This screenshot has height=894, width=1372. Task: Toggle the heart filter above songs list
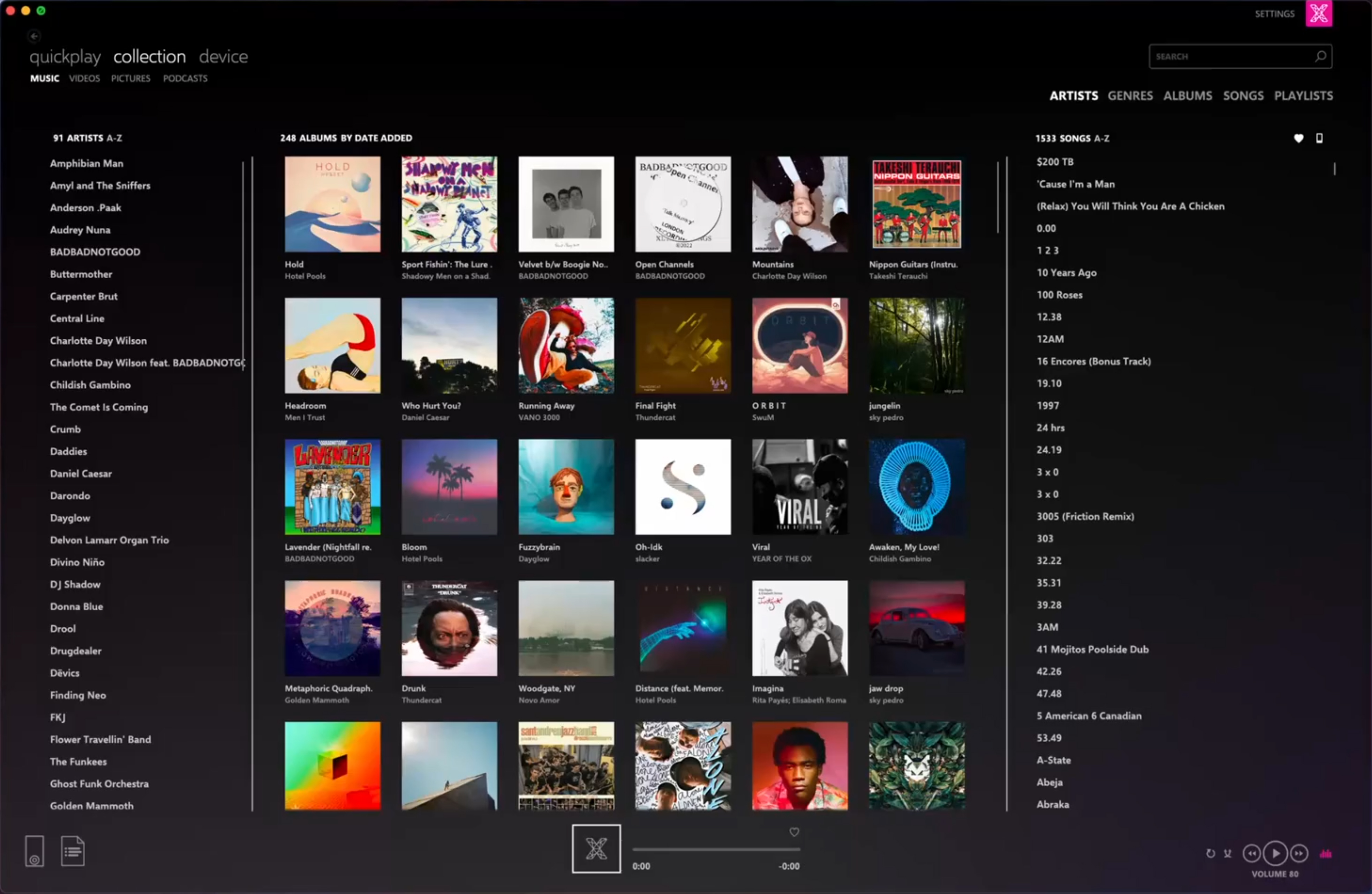click(1298, 138)
